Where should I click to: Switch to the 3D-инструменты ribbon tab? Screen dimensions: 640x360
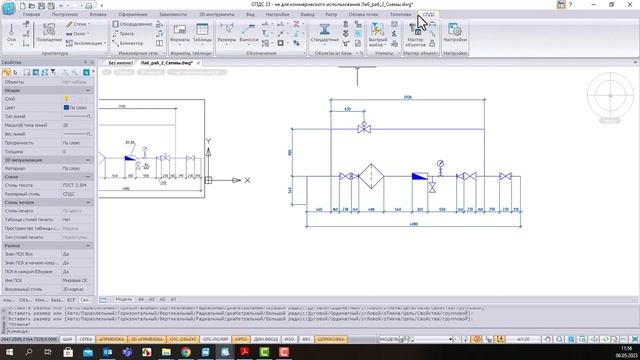point(217,14)
